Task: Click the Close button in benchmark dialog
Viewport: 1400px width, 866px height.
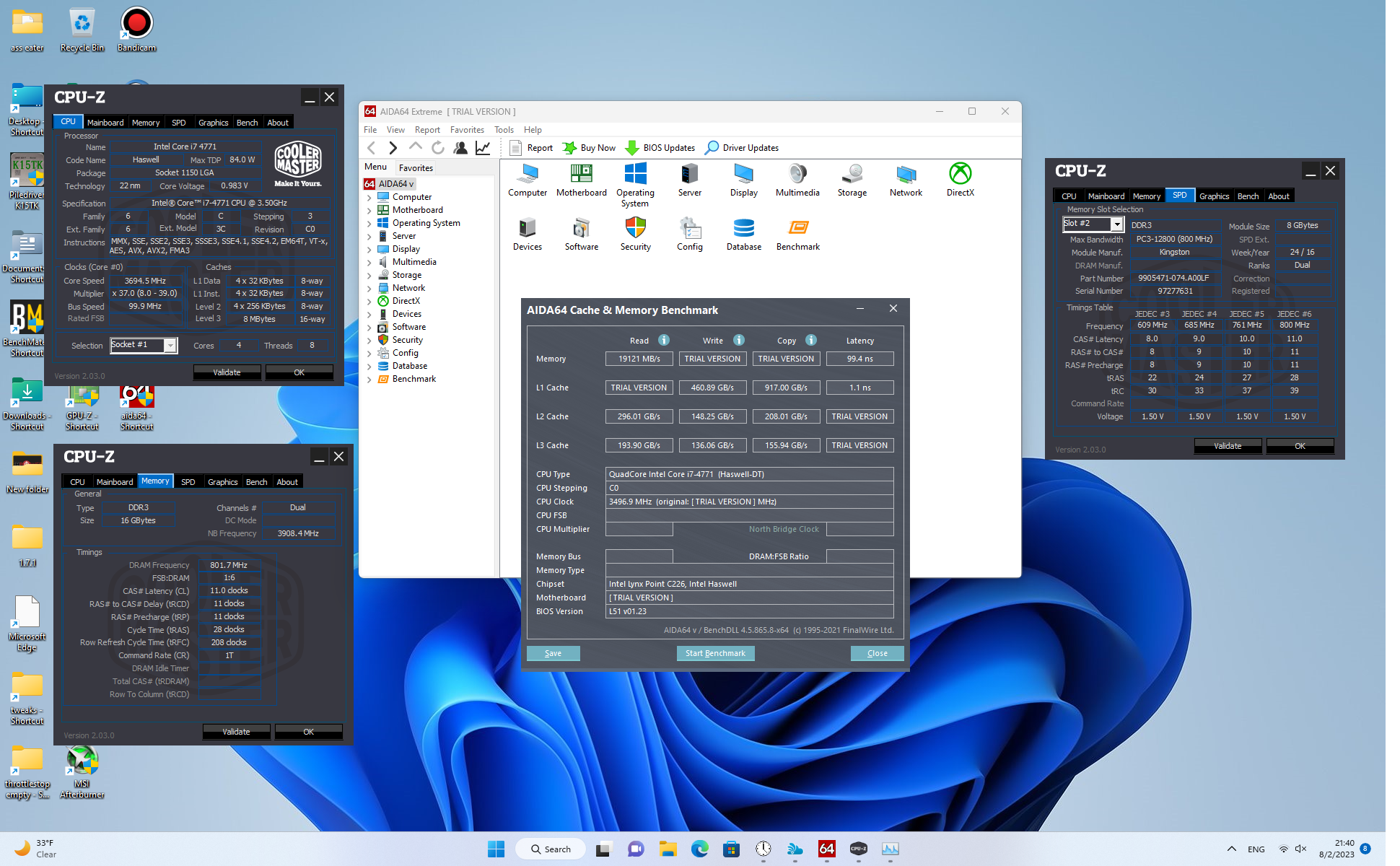Action: pyautogui.click(x=877, y=653)
